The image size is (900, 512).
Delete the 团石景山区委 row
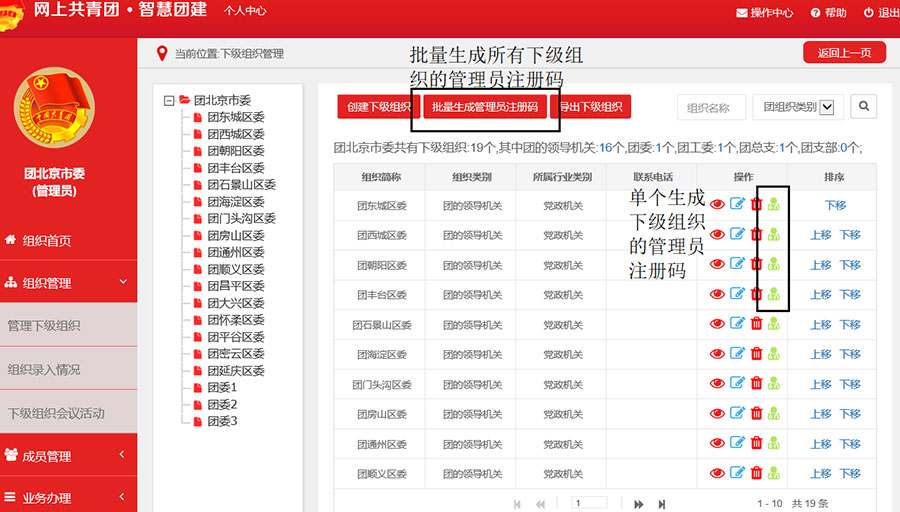pos(756,325)
